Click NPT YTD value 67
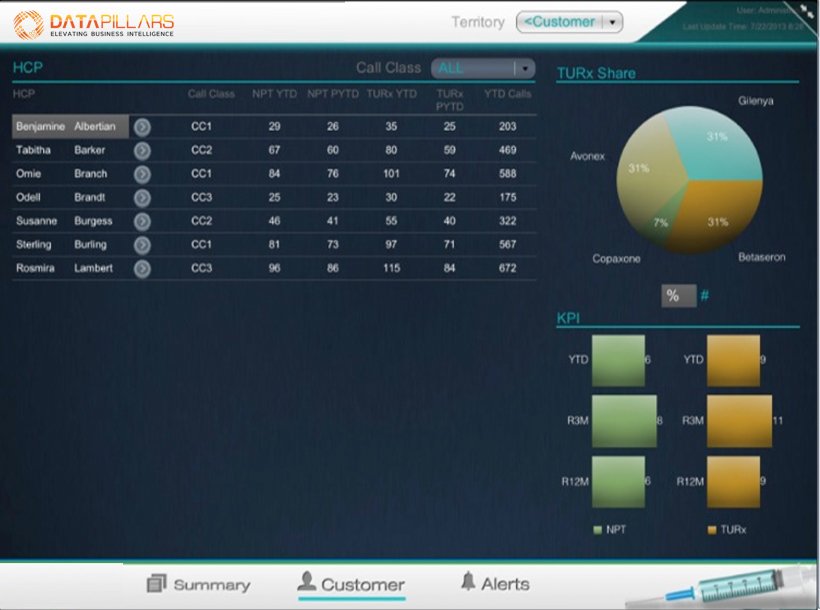820x610 pixels. point(274,150)
